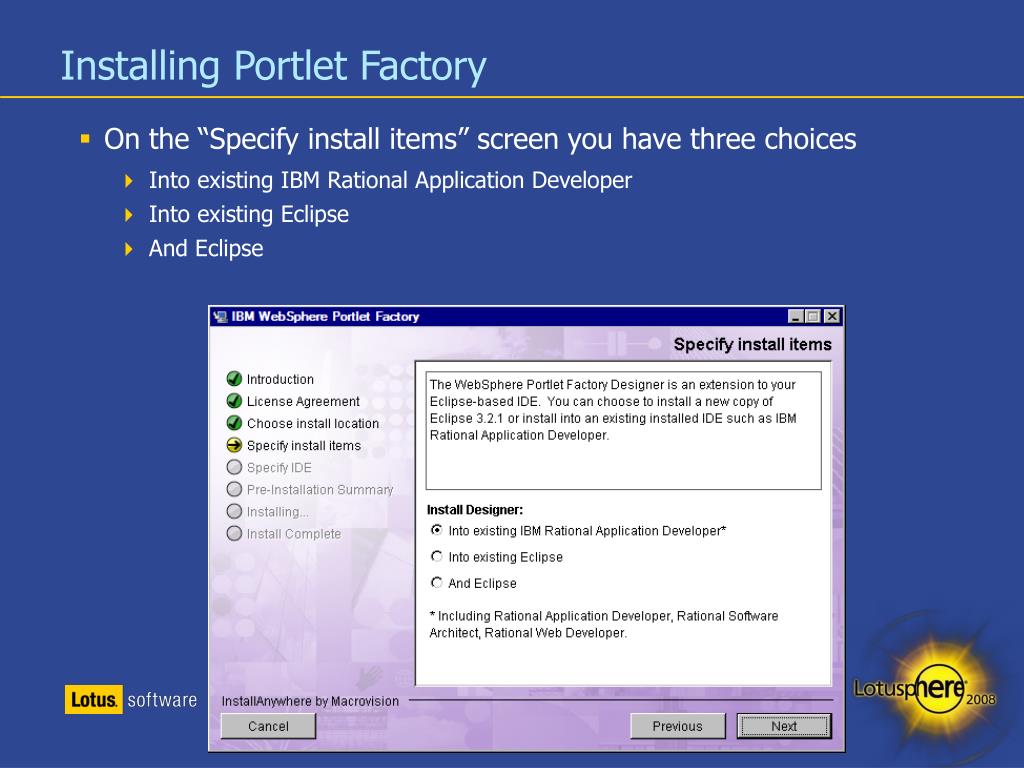This screenshot has width=1024, height=768.
Task: Click description text box about WebSphere Portlet Factory Designer
Action: (624, 430)
